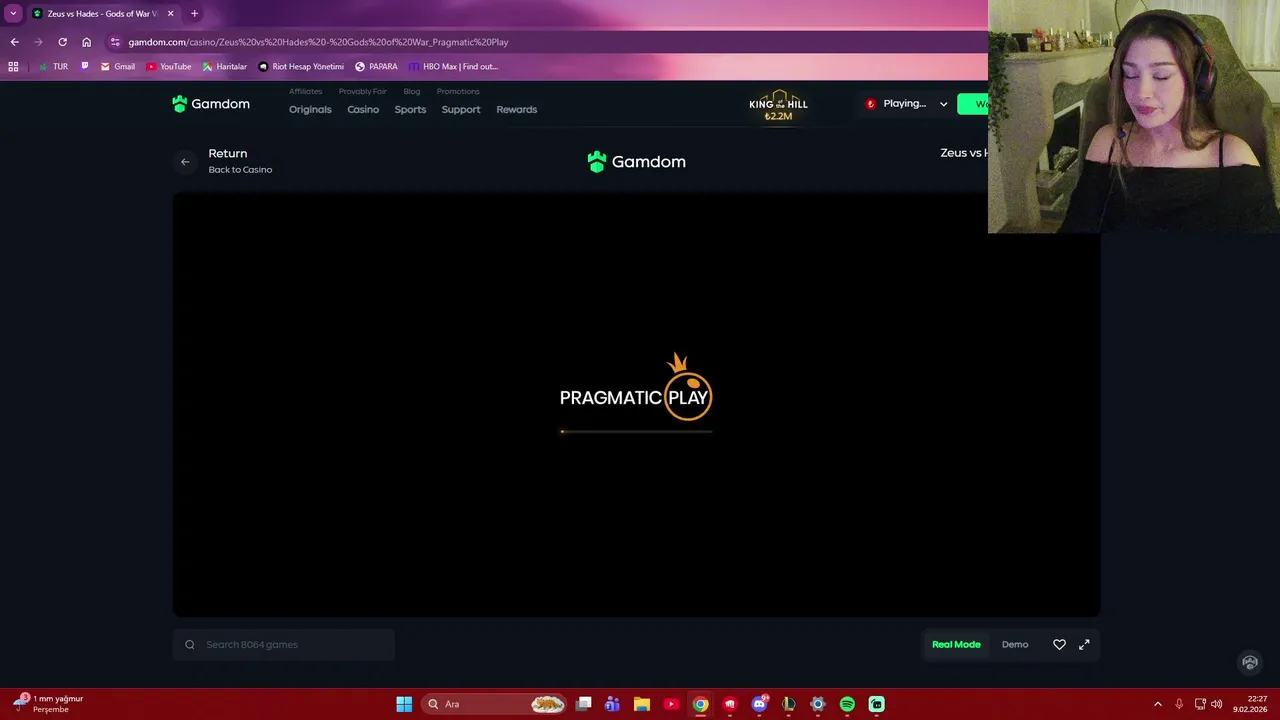1280x720 pixels.
Task: Open the HBO Max bookmark
Action: click(453, 67)
